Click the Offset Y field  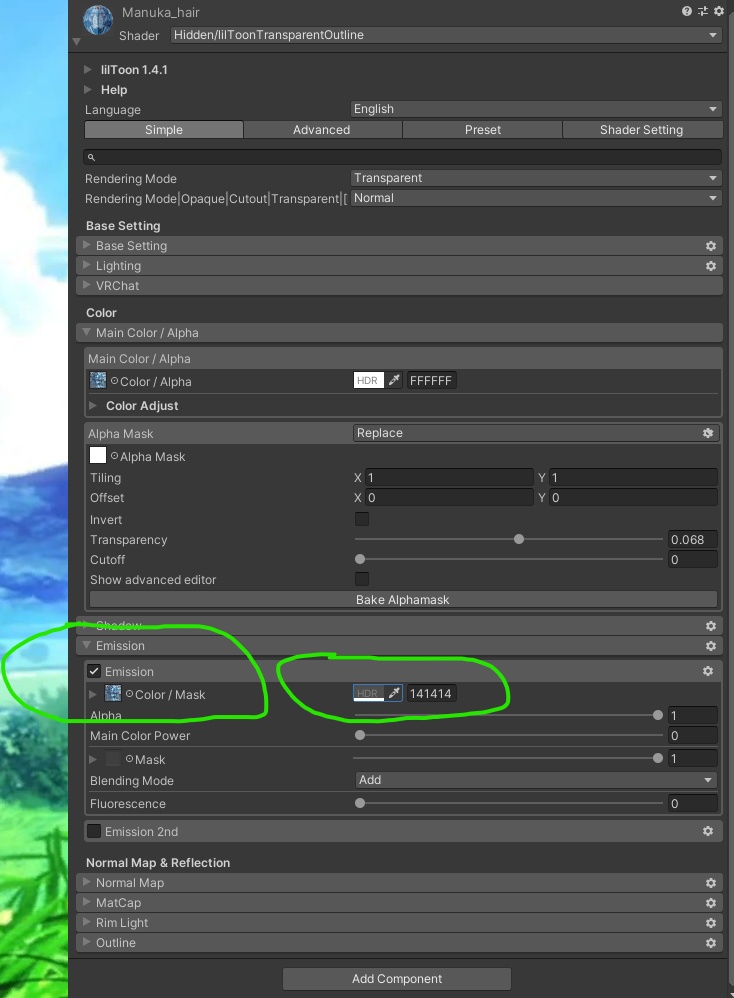point(633,498)
